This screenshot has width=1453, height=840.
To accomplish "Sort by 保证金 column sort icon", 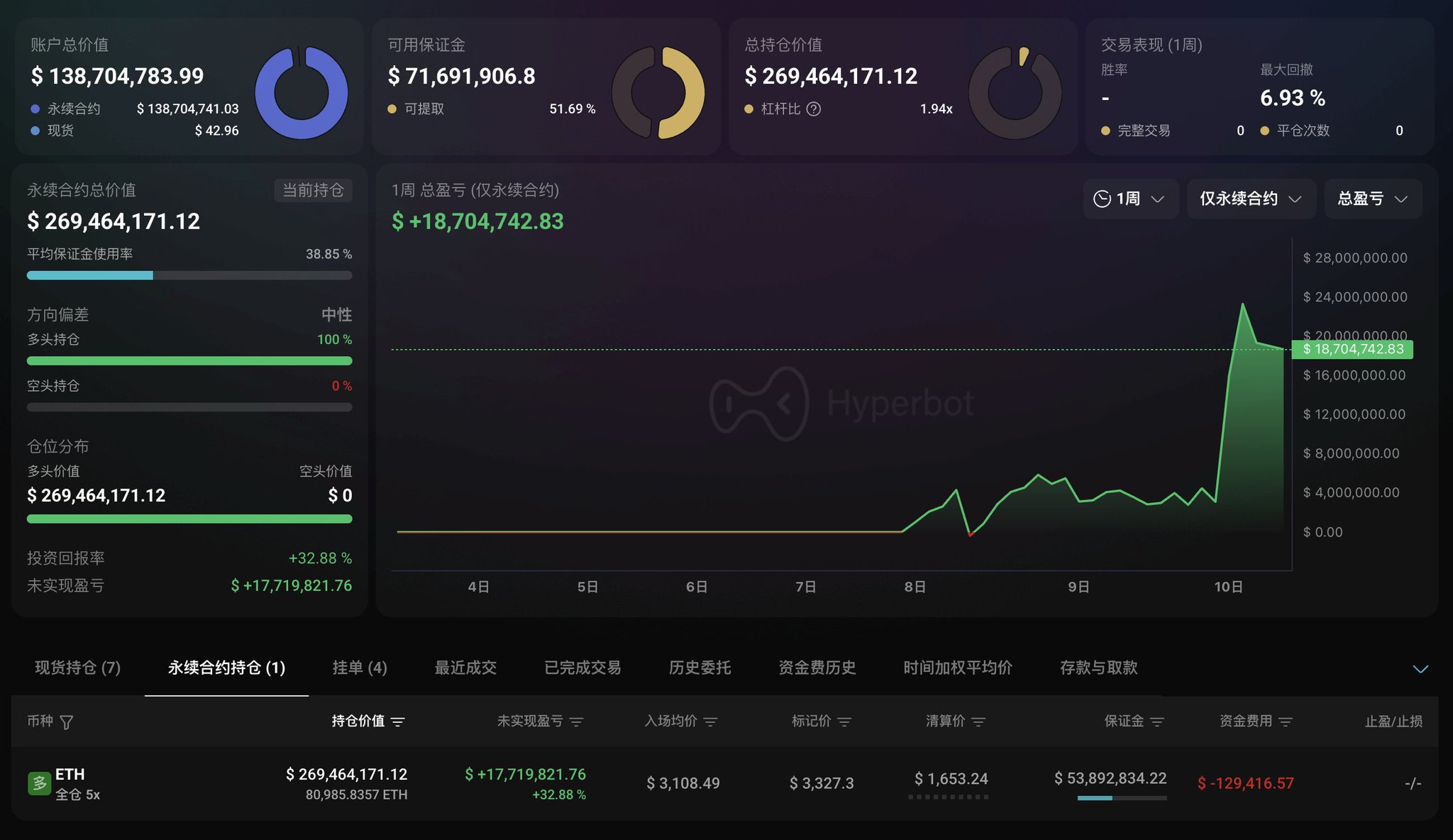I will 1157,722.
